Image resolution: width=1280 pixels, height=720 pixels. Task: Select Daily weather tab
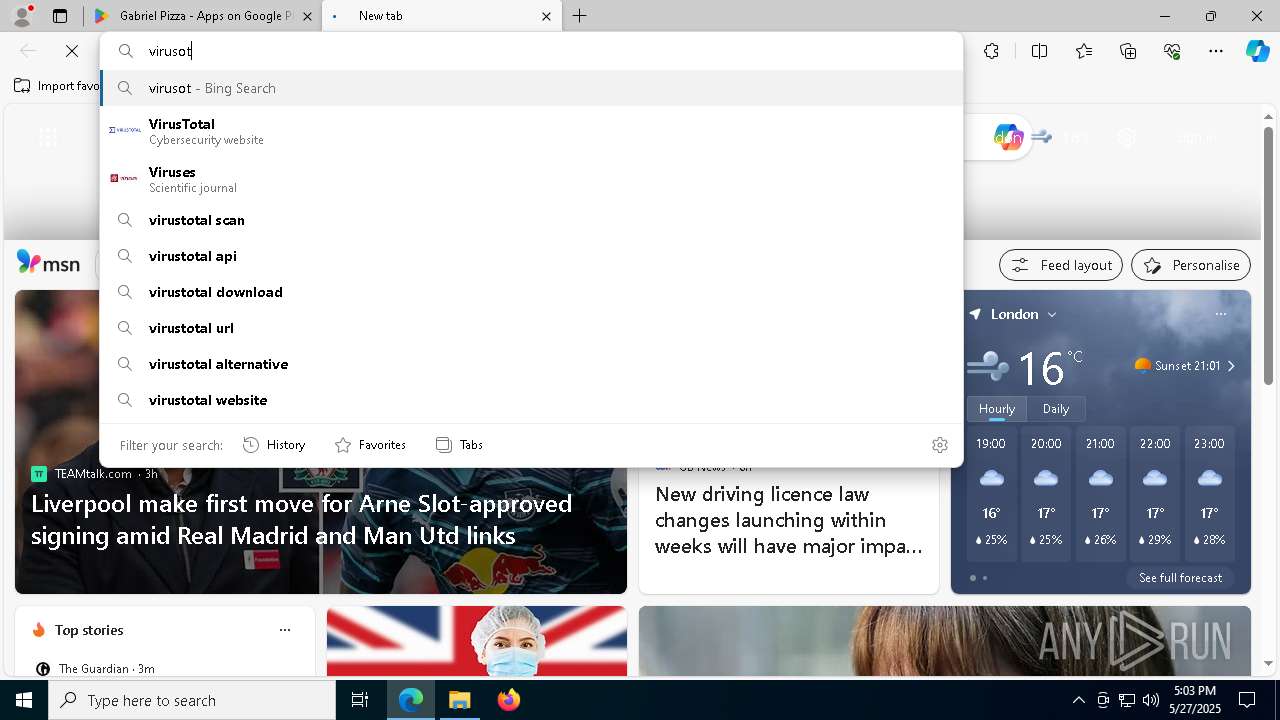coord(1056,408)
